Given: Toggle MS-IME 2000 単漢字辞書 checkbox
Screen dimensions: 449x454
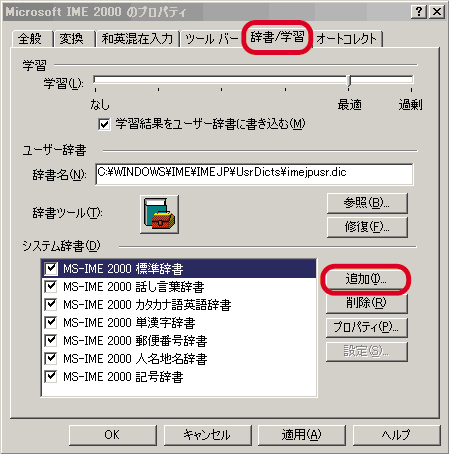Looking at the screenshot, I should (51, 322).
